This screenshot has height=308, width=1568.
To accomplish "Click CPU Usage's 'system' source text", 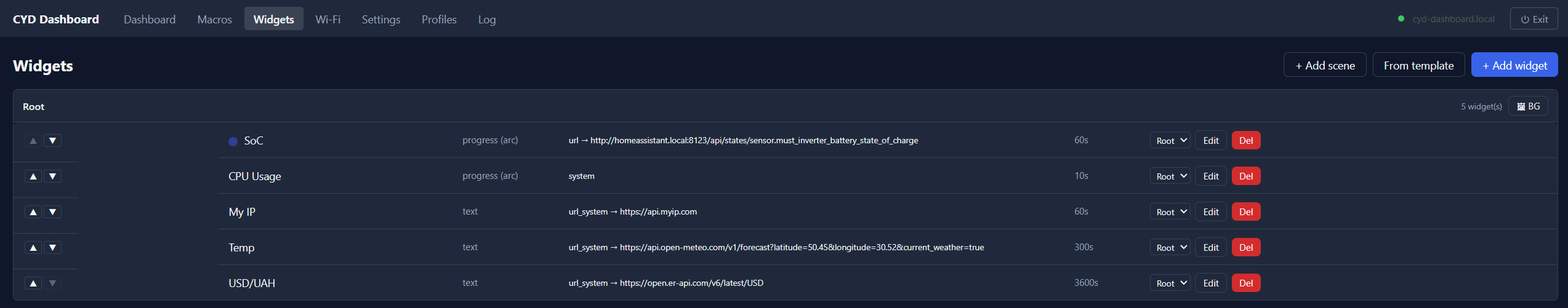I will [581, 176].
